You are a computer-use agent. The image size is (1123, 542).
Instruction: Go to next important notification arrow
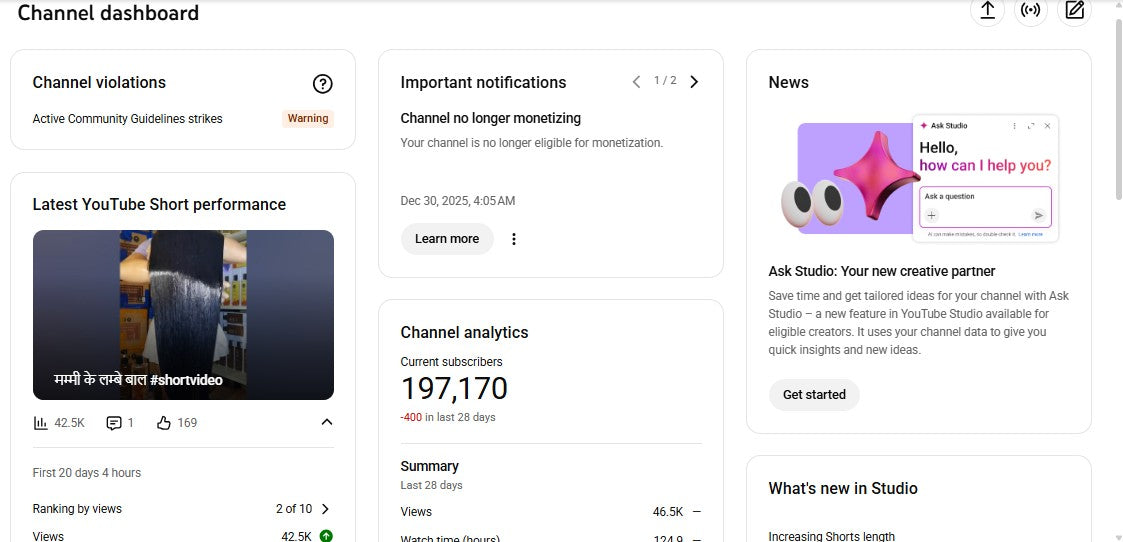[694, 82]
